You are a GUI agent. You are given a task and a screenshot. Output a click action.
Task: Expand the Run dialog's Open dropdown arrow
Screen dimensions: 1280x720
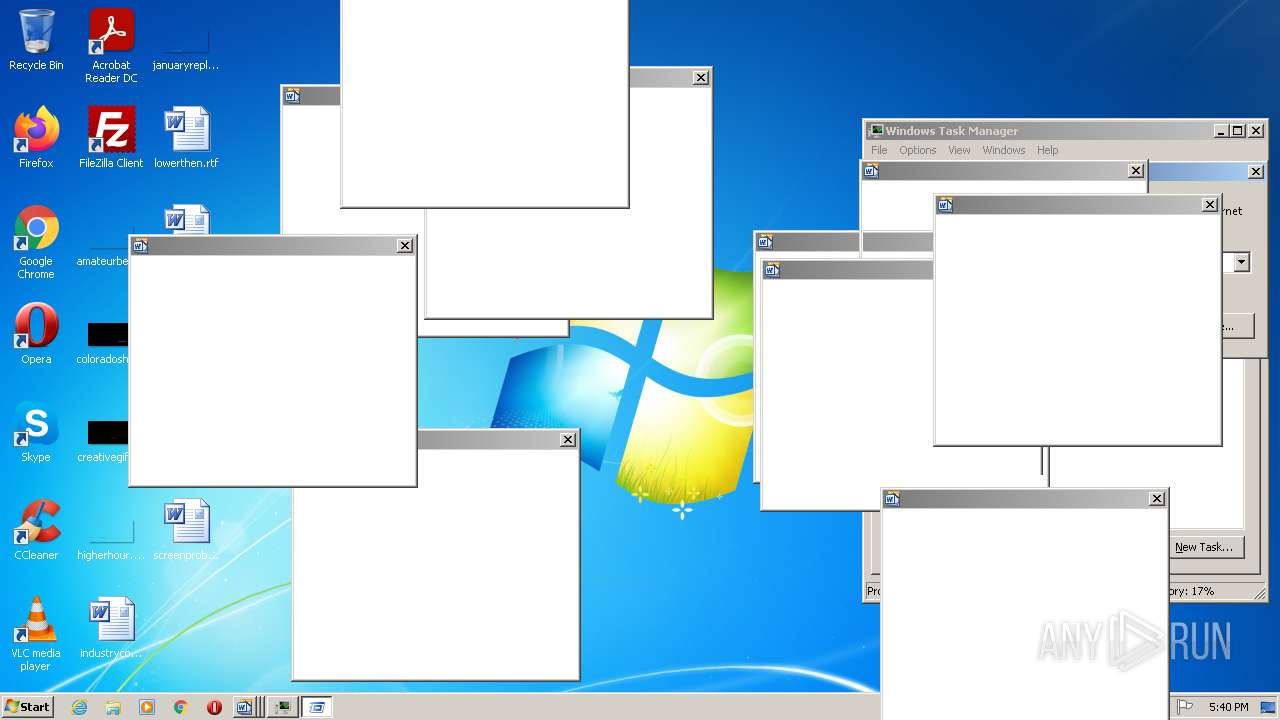1241,262
